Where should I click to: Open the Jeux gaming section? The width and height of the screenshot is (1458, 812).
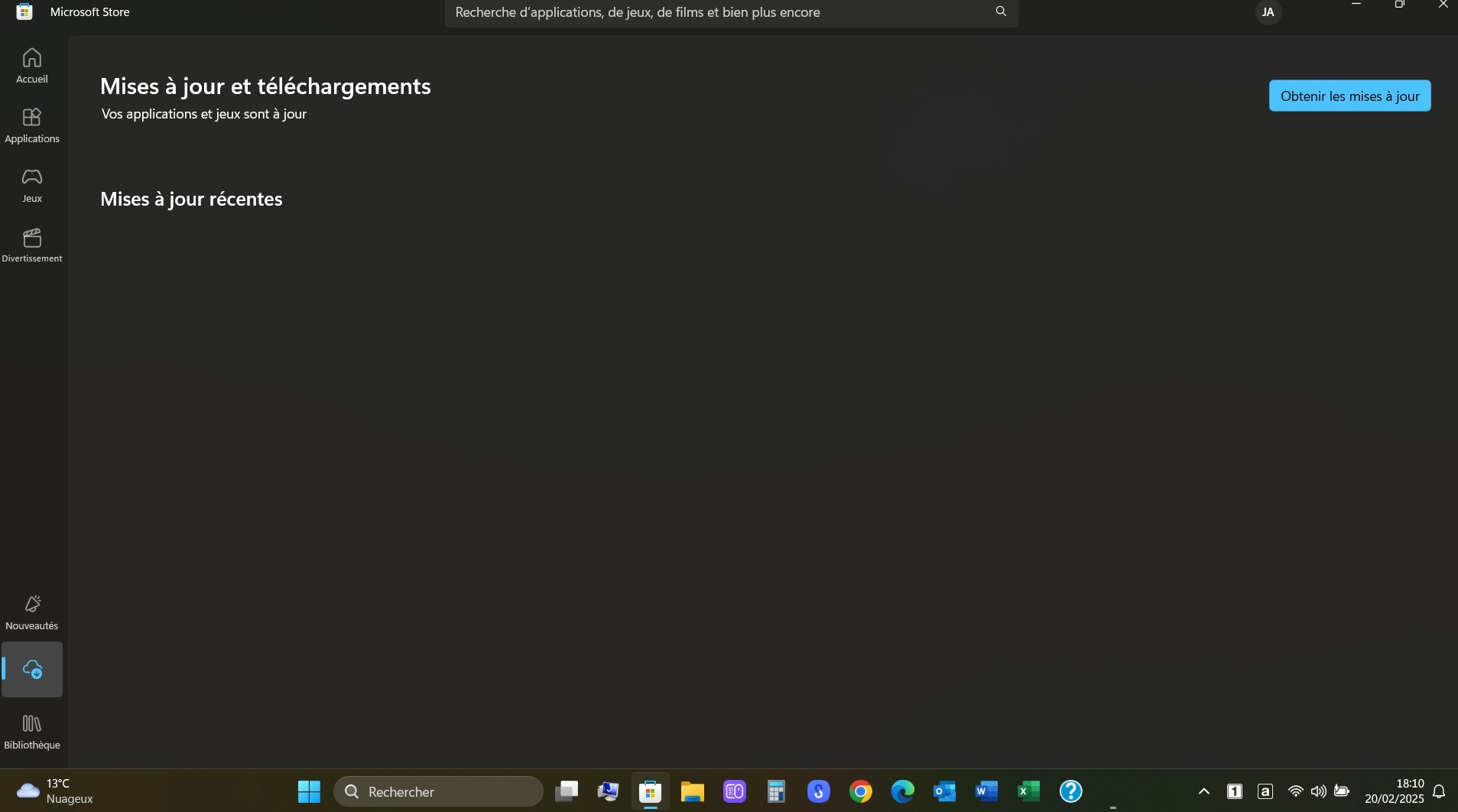pyautogui.click(x=32, y=185)
